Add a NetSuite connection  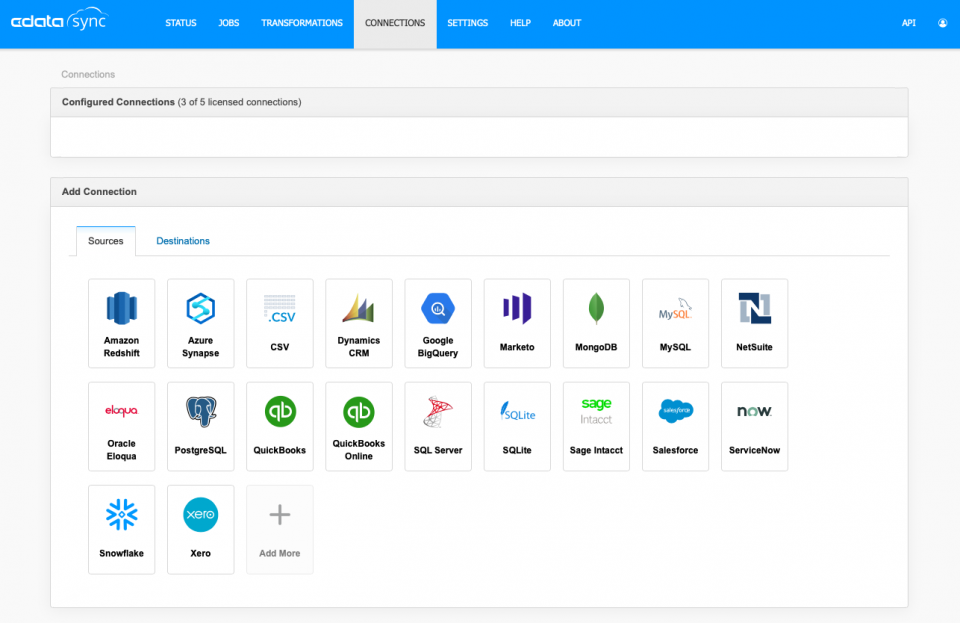point(754,323)
